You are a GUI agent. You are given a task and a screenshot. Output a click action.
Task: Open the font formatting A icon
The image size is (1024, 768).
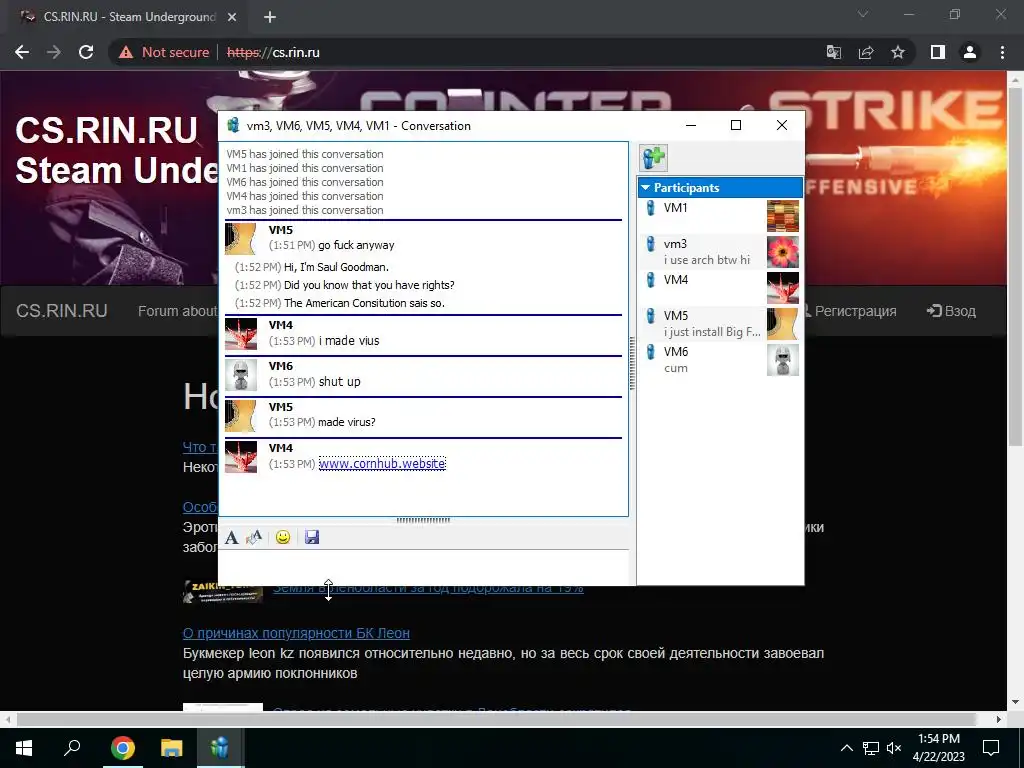[231, 537]
